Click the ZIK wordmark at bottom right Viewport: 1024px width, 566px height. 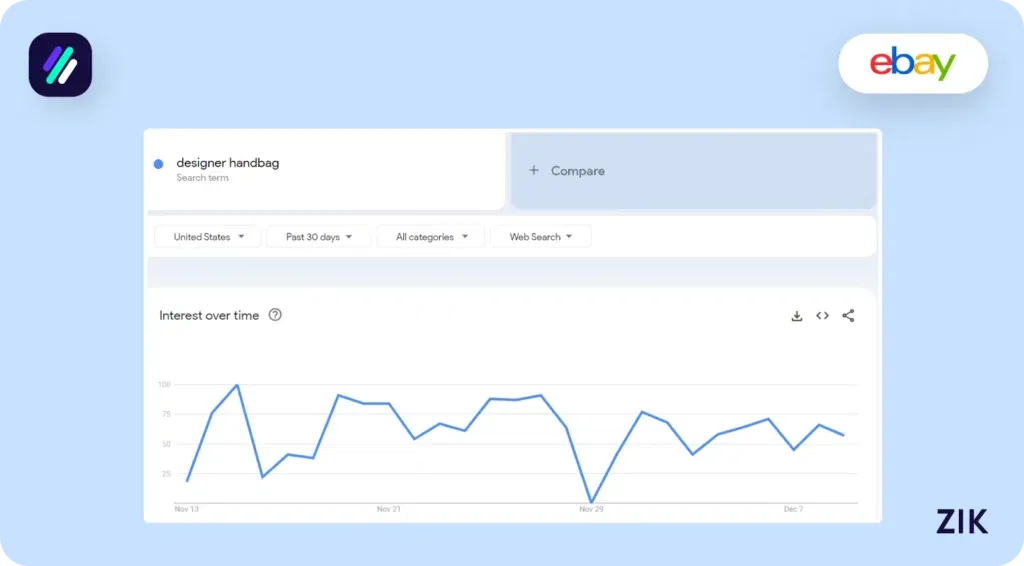(x=961, y=521)
